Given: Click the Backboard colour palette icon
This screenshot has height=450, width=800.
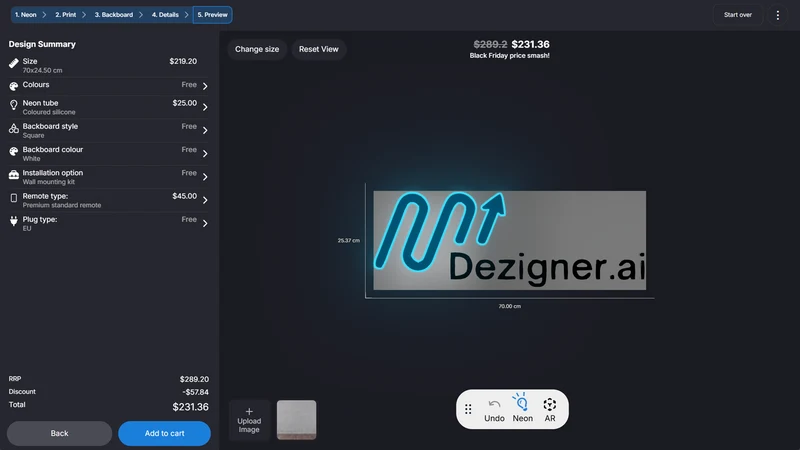Looking at the screenshot, I should coord(14,152).
